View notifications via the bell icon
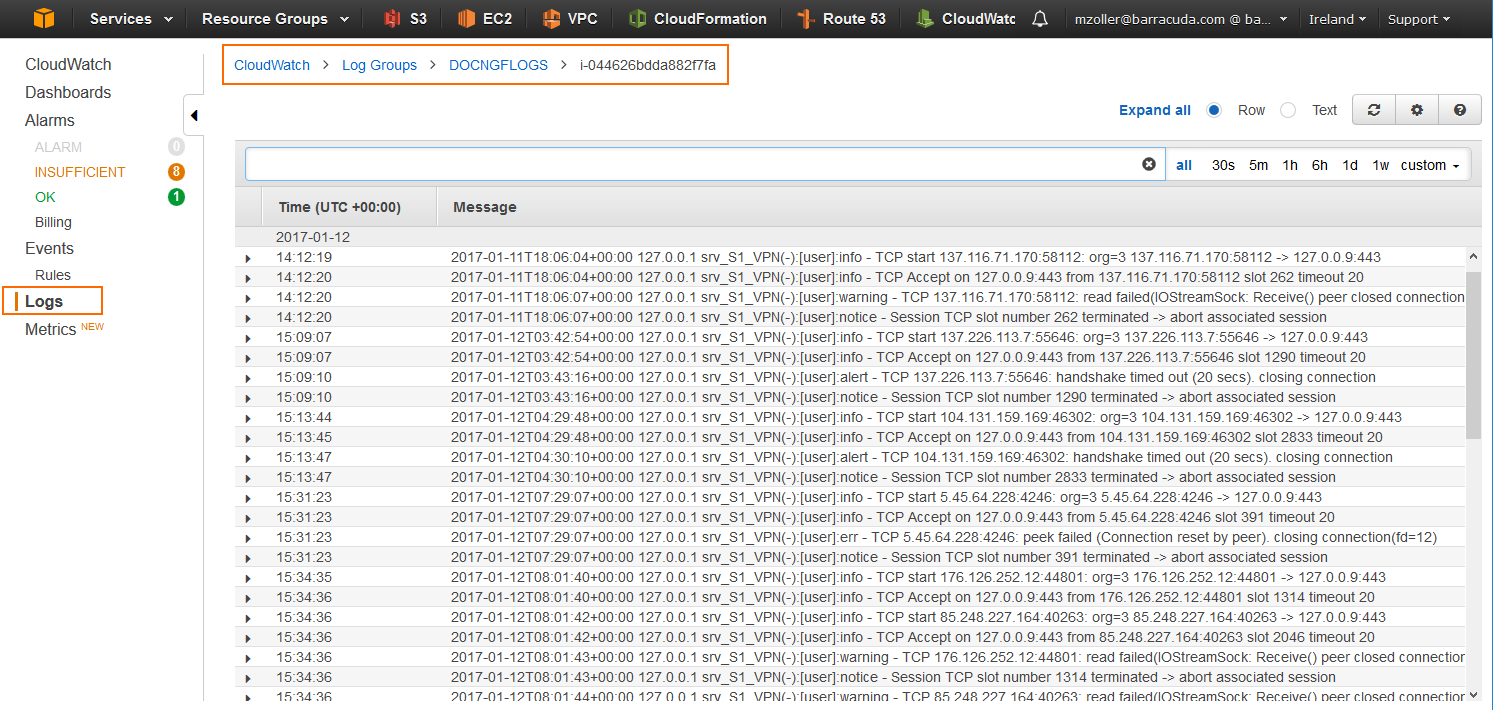 pyautogui.click(x=1040, y=17)
